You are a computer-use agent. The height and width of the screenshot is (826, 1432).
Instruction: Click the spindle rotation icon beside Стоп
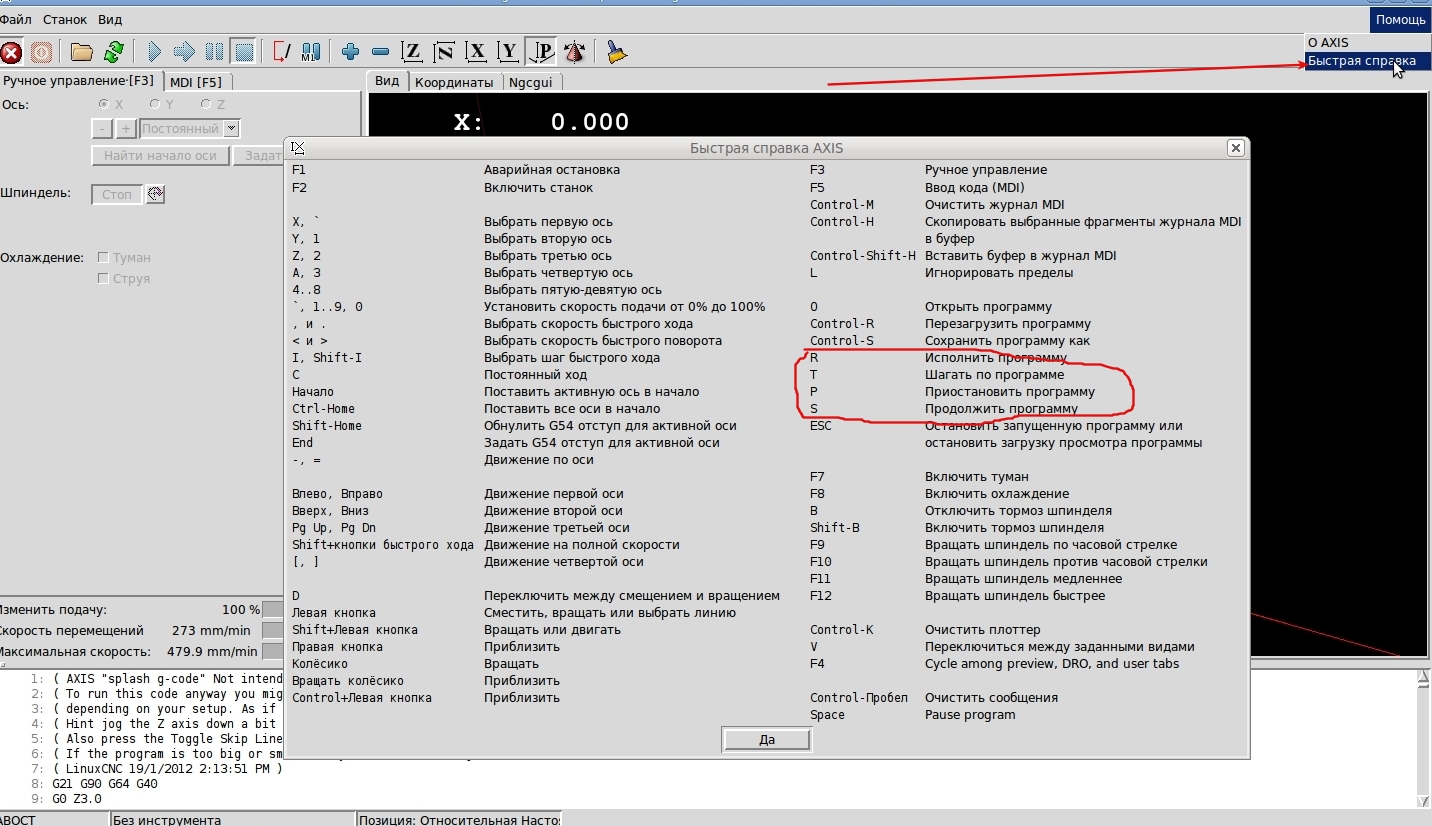point(155,194)
